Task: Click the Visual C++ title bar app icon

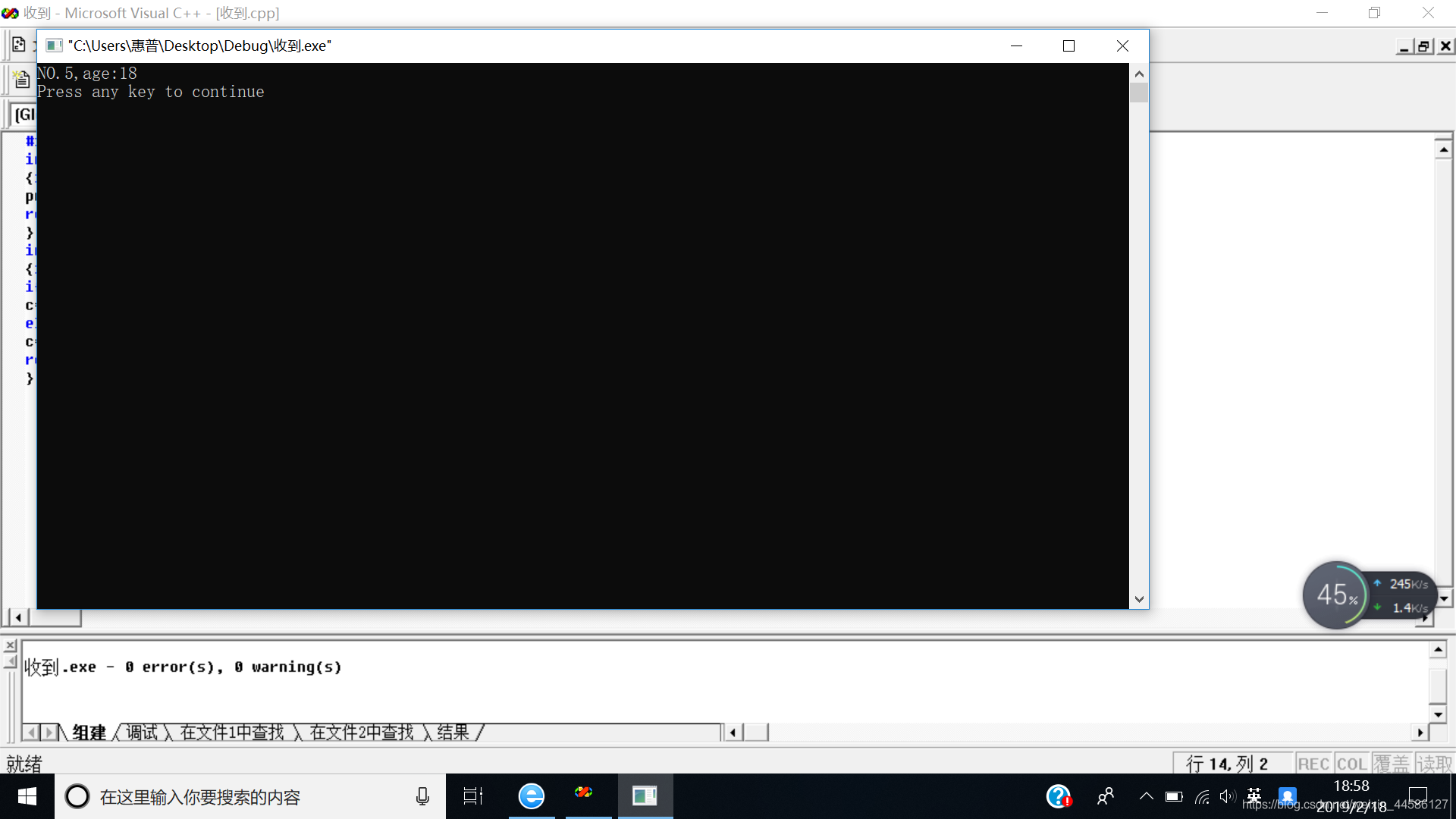Action: click(x=10, y=14)
